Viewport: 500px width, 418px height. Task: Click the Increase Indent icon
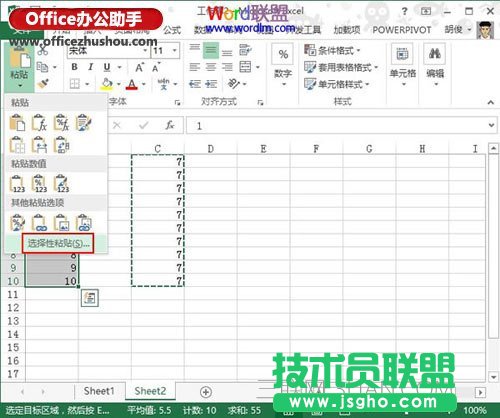pos(211,84)
